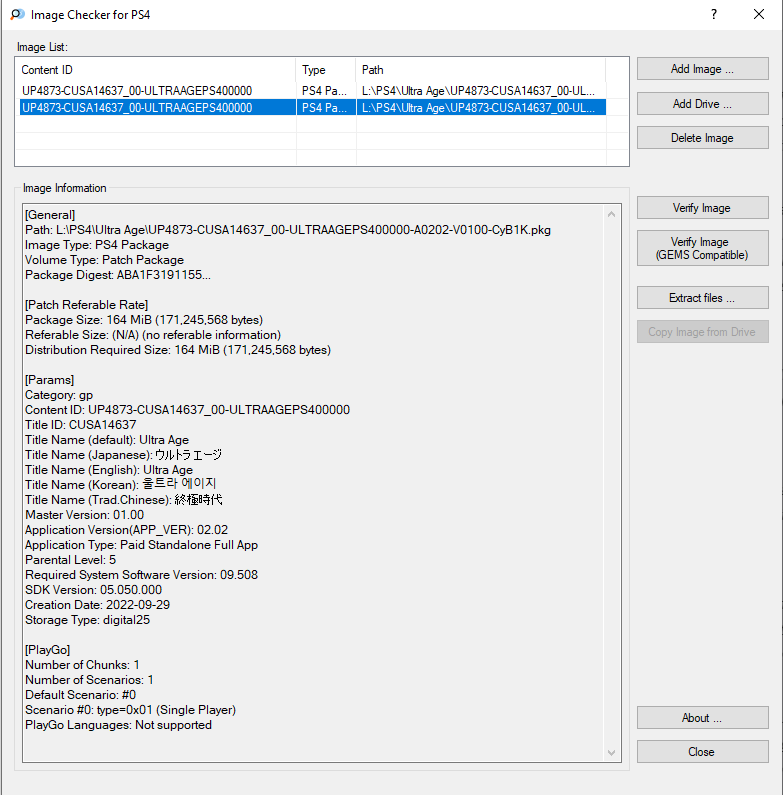Click the 'Image Type: PS4 Package' line
This screenshot has height=795, width=783.
pyautogui.click(x=97, y=245)
